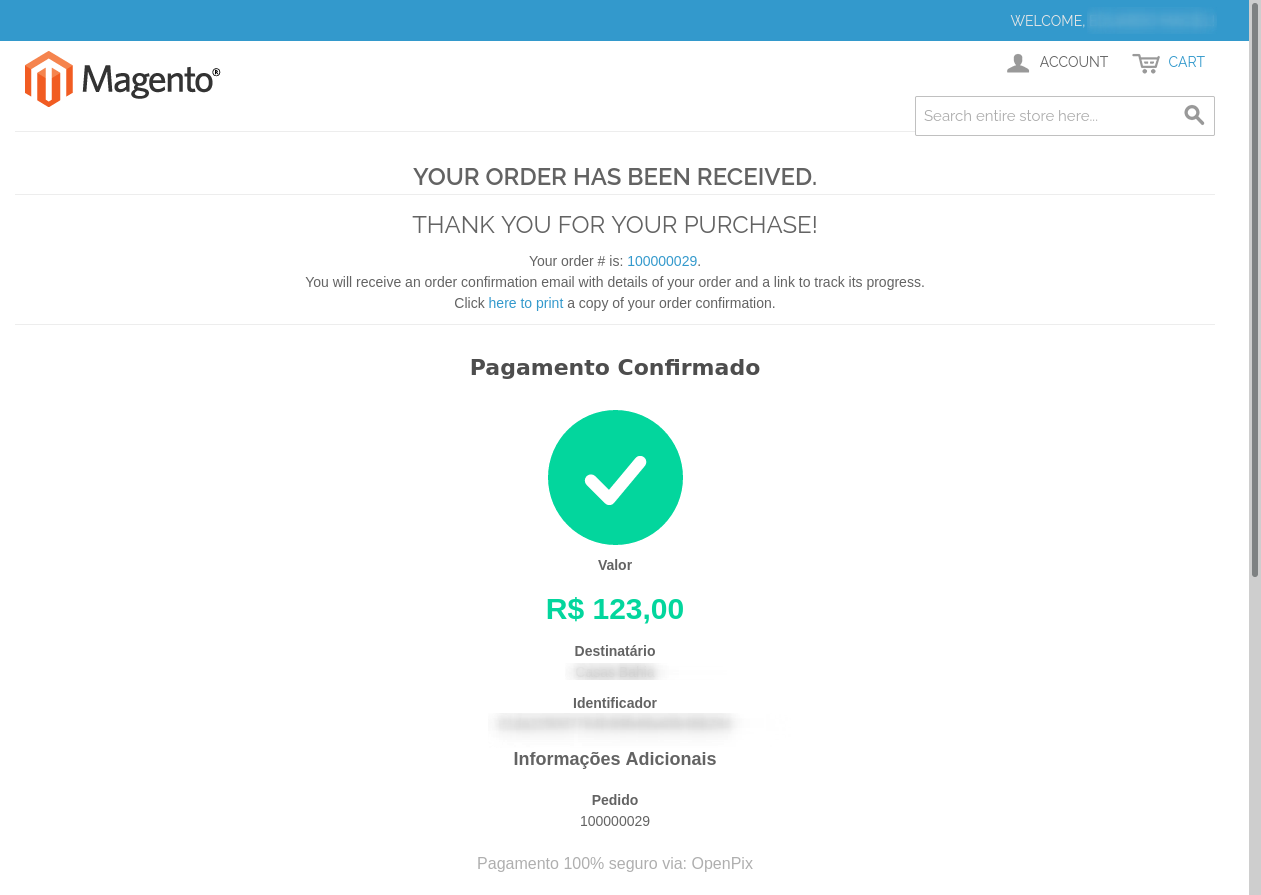The image size is (1261, 895).
Task: Click the 'here to print' link
Action: point(525,303)
